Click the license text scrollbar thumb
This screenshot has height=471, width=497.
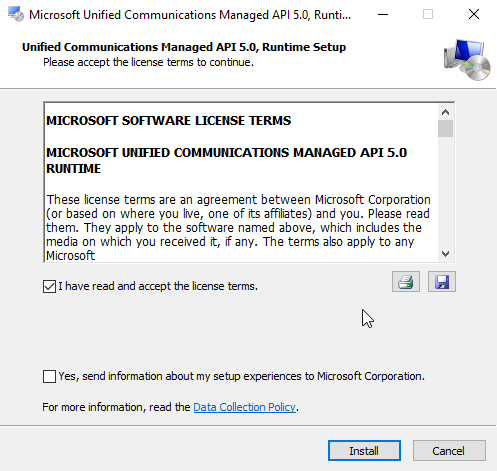click(445, 128)
